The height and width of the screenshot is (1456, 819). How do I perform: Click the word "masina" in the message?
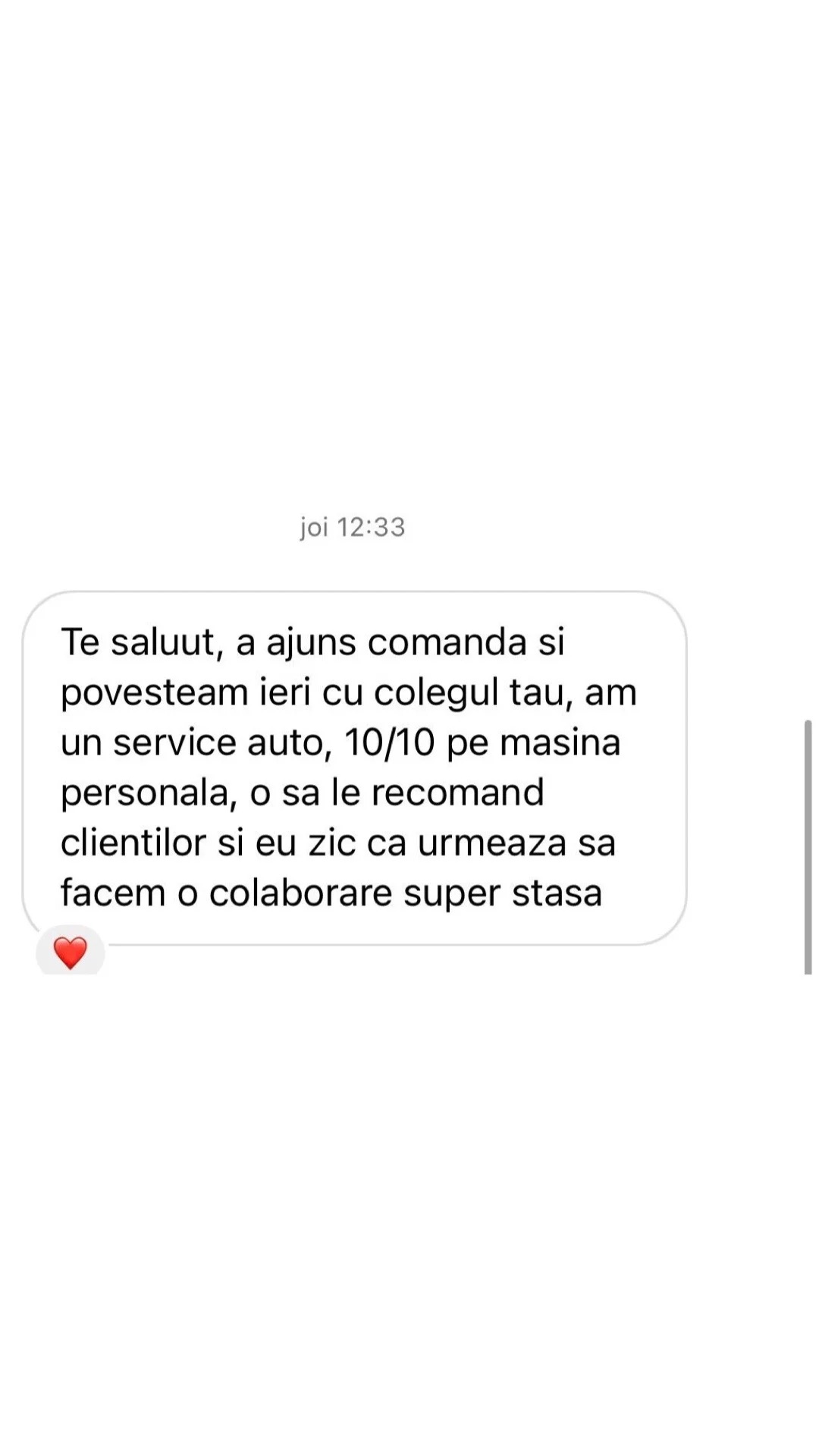click(560, 742)
